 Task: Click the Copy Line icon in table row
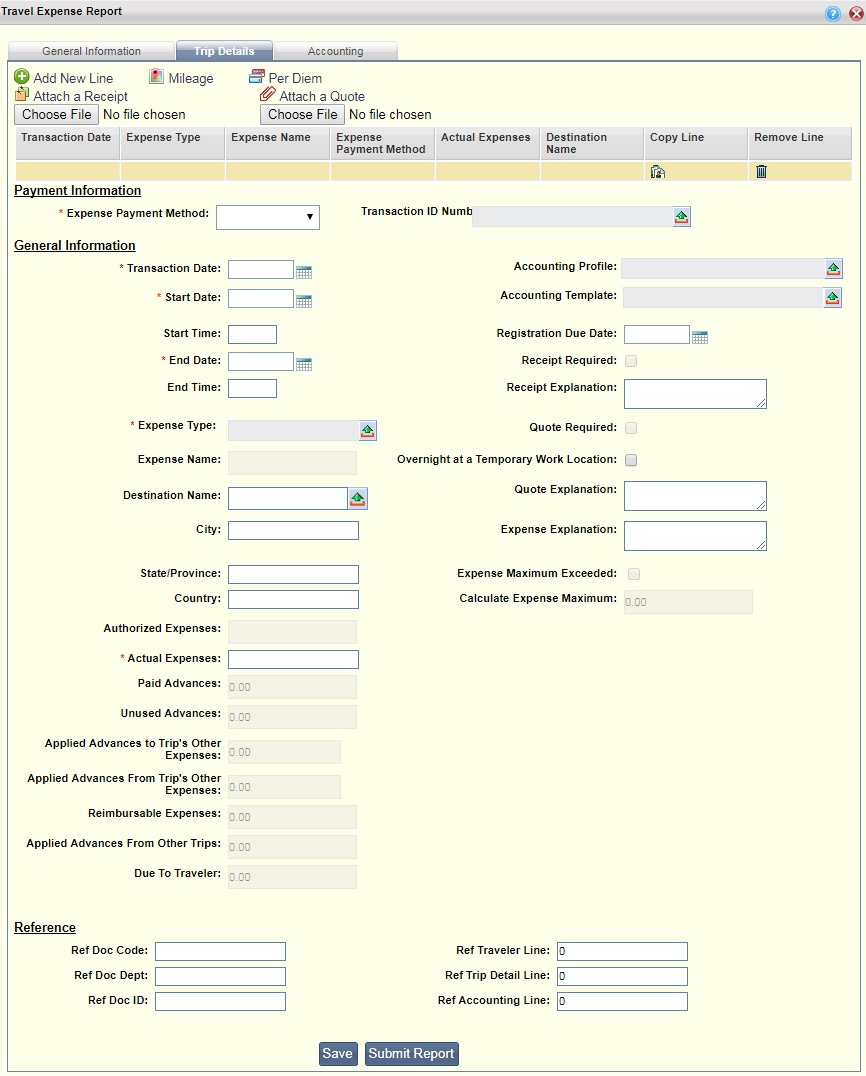[x=657, y=172]
